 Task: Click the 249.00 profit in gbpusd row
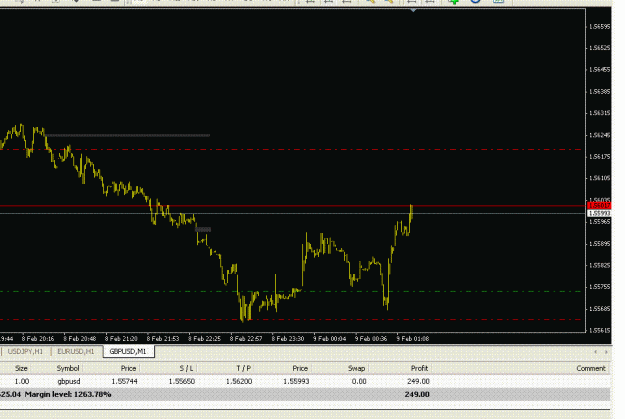(x=419, y=381)
